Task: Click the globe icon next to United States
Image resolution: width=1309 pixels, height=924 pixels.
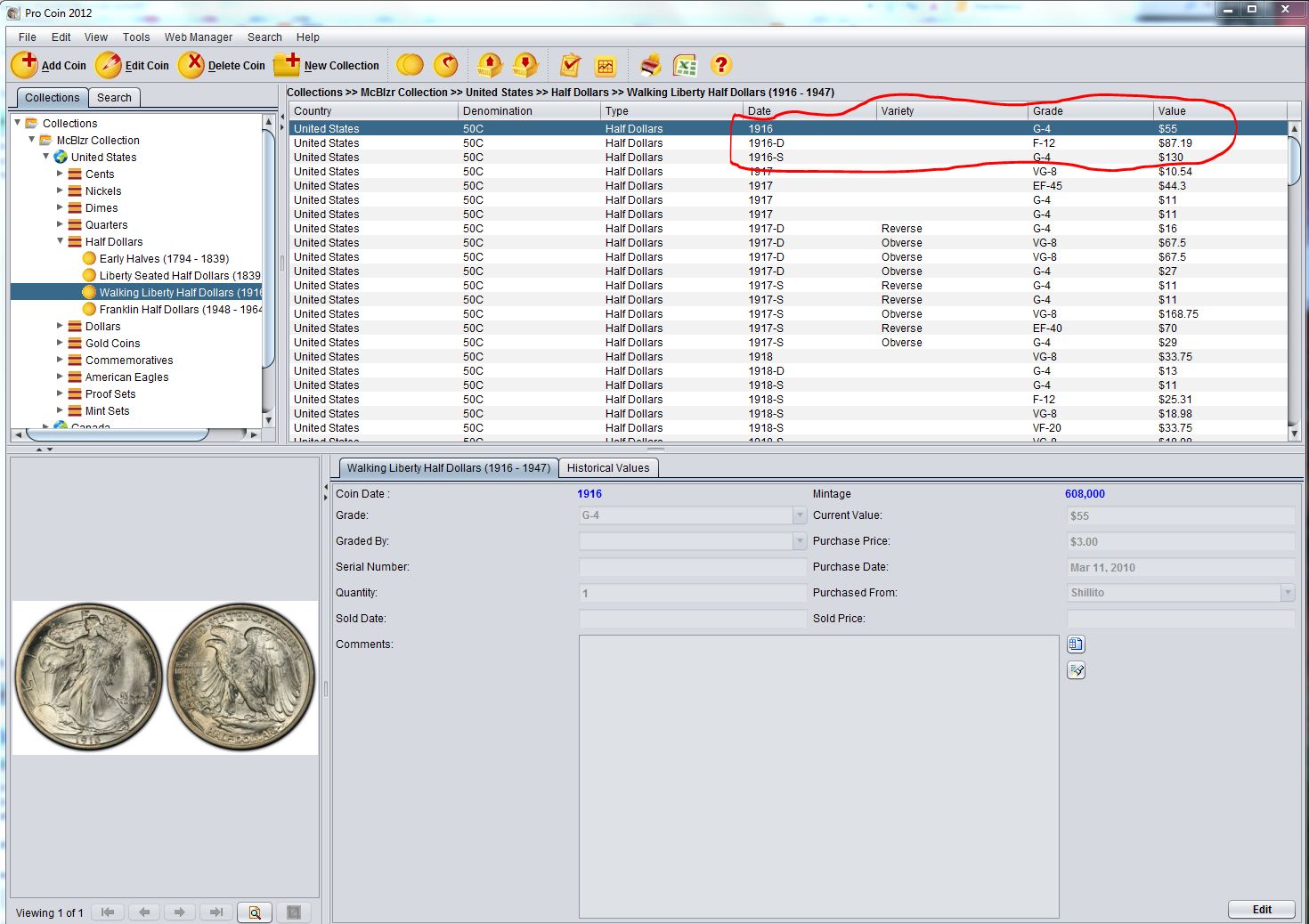Action: (x=61, y=157)
